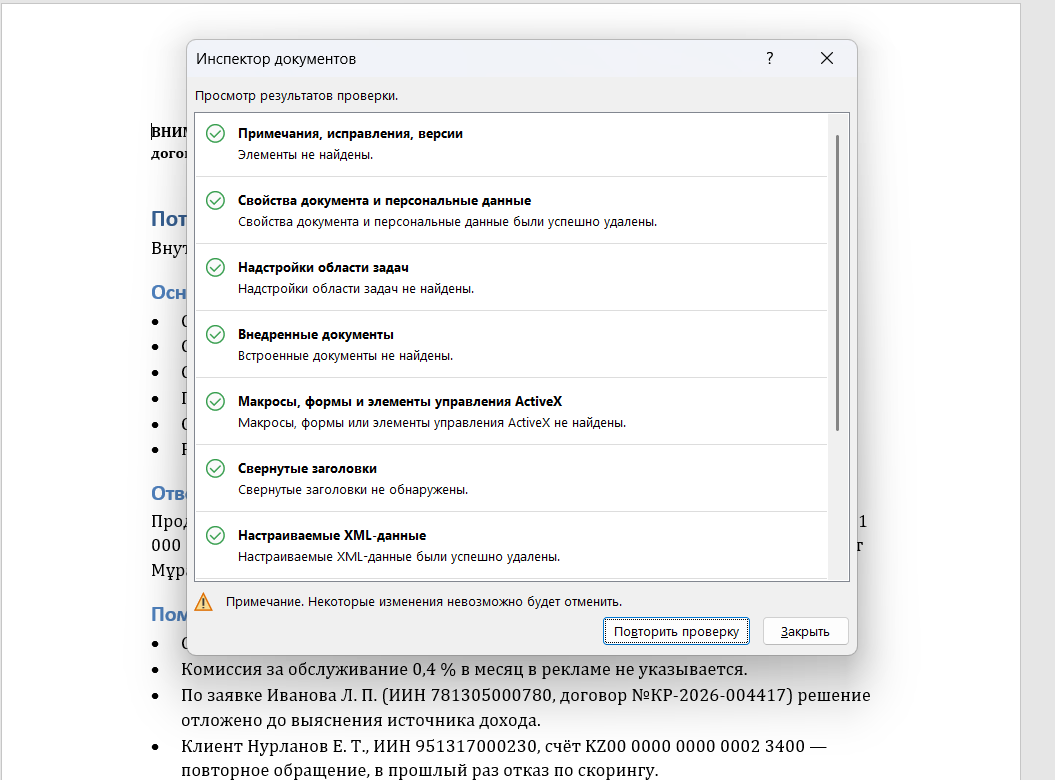1055x780 pixels.
Task: Select heading Внедренные документы
Action: [316, 334]
